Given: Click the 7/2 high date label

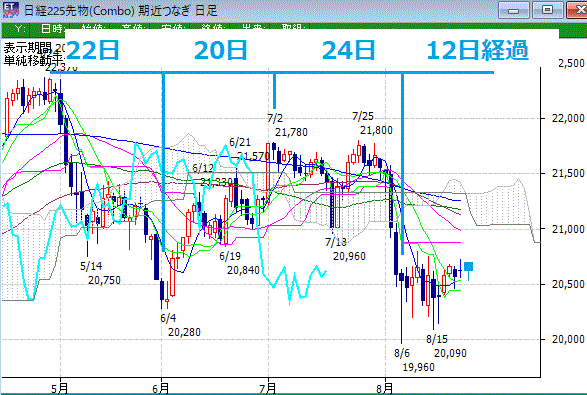Looking at the screenshot, I should [x=275, y=118].
